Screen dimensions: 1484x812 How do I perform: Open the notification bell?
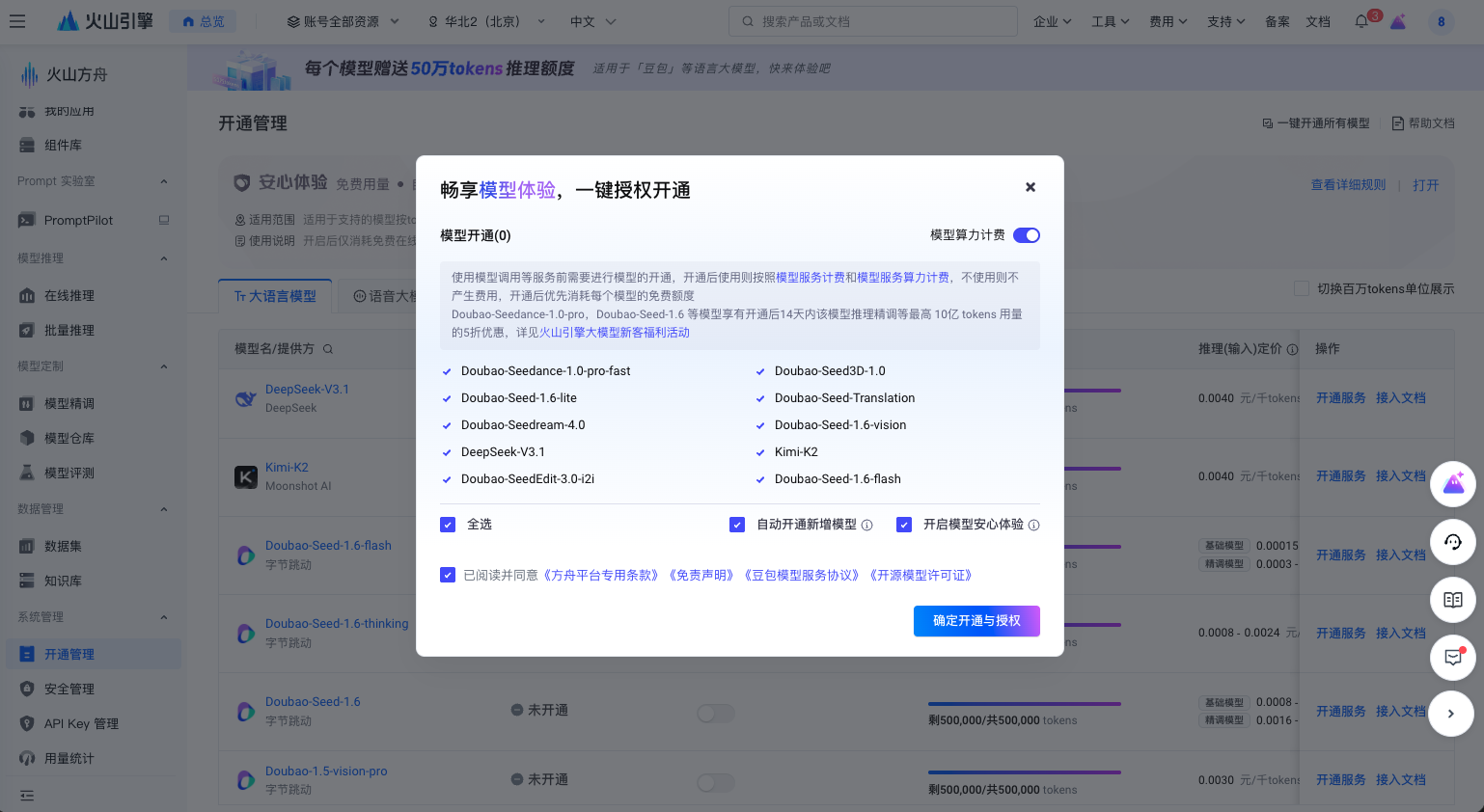[1361, 21]
